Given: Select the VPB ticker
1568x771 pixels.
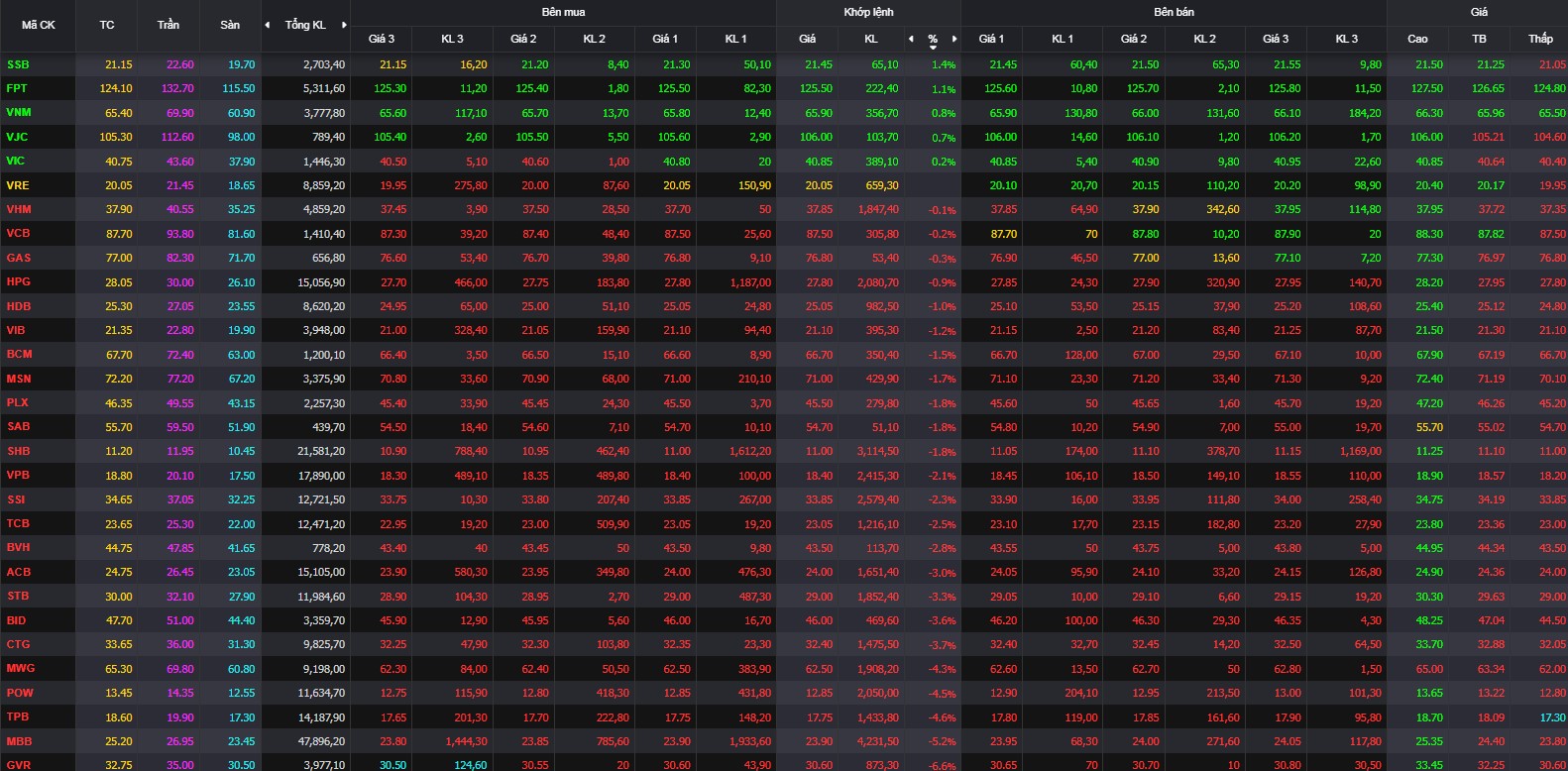Looking at the screenshot, I should tap(18, 475).
